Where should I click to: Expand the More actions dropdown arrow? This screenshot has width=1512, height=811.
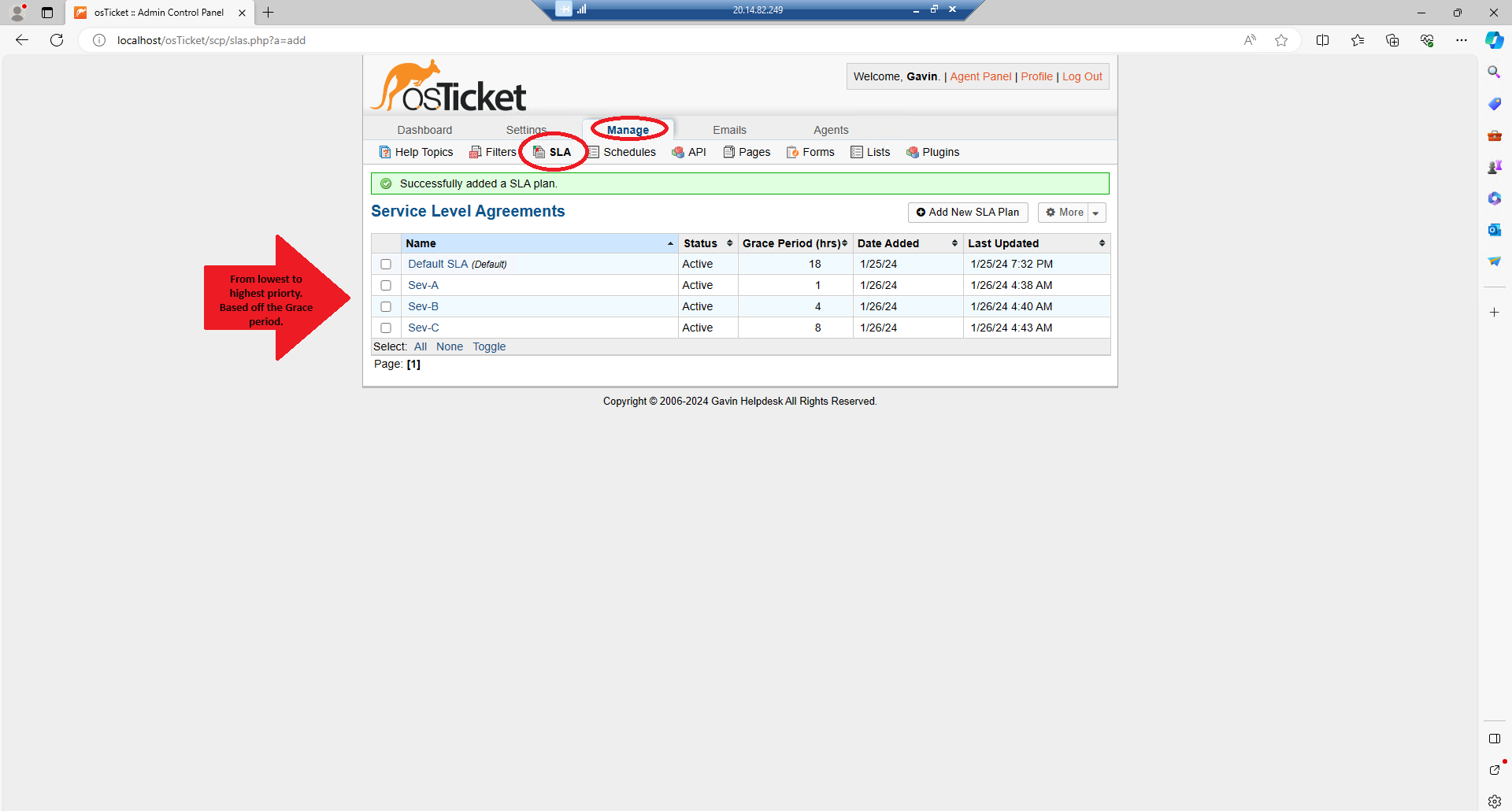pyautogui.click(x=1096, y=213)
